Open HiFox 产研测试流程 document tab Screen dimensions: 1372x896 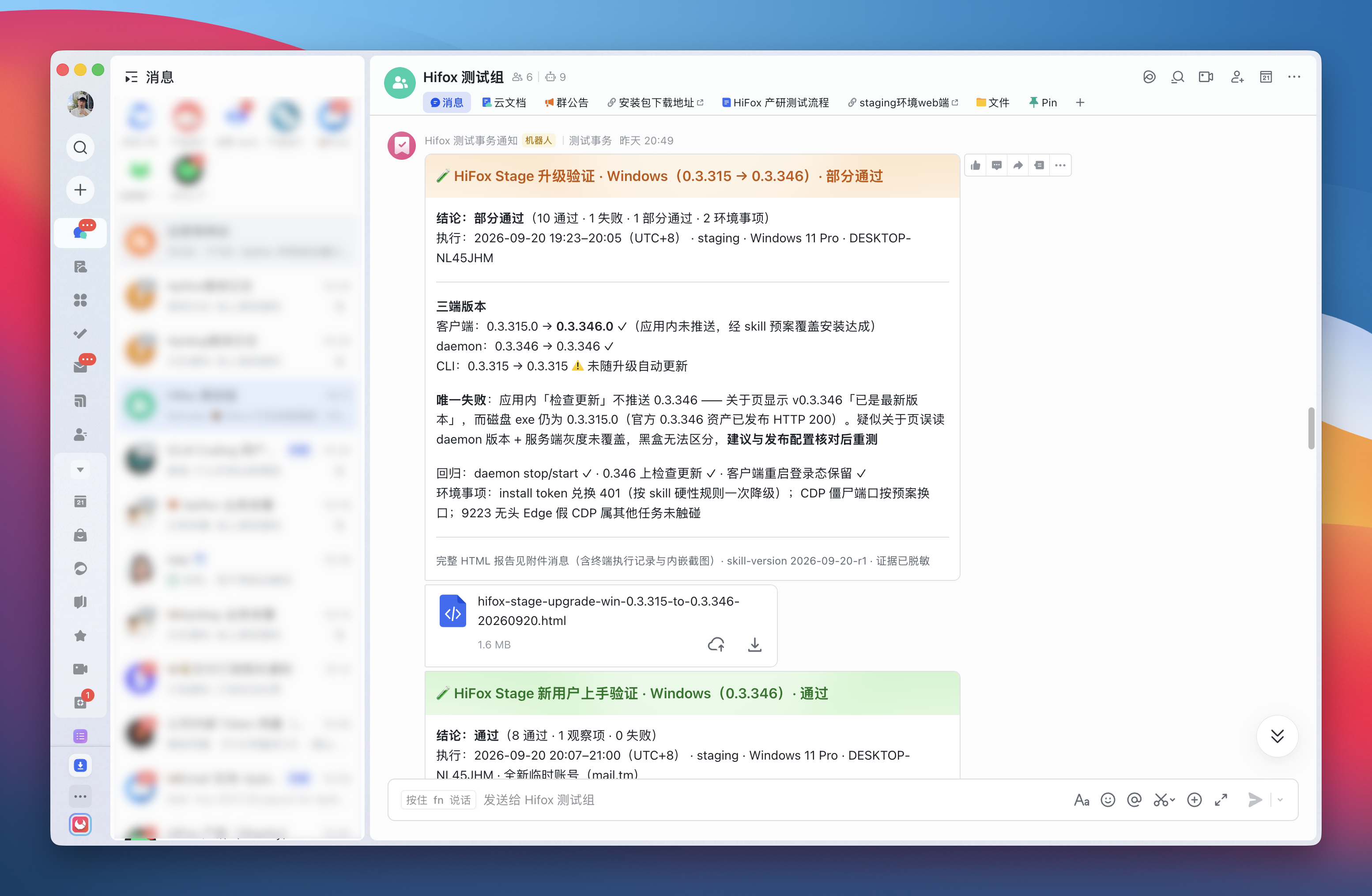pyautogui.click(x=775, y=102)
